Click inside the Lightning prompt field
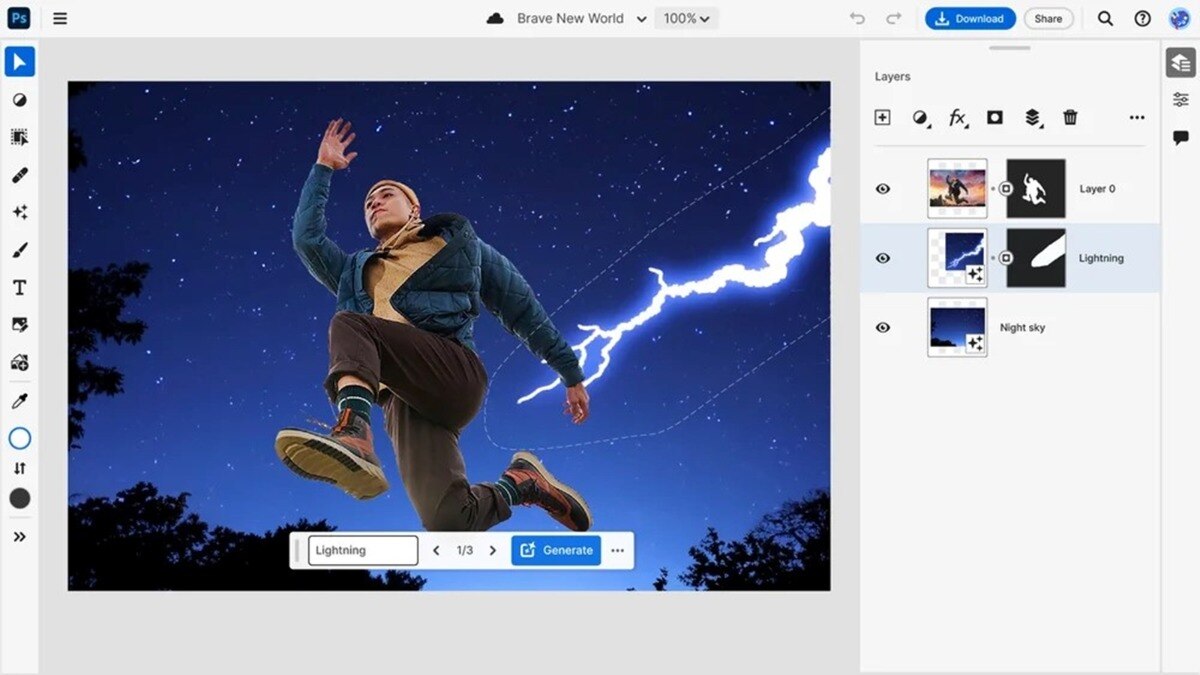 tap(363, 550)
